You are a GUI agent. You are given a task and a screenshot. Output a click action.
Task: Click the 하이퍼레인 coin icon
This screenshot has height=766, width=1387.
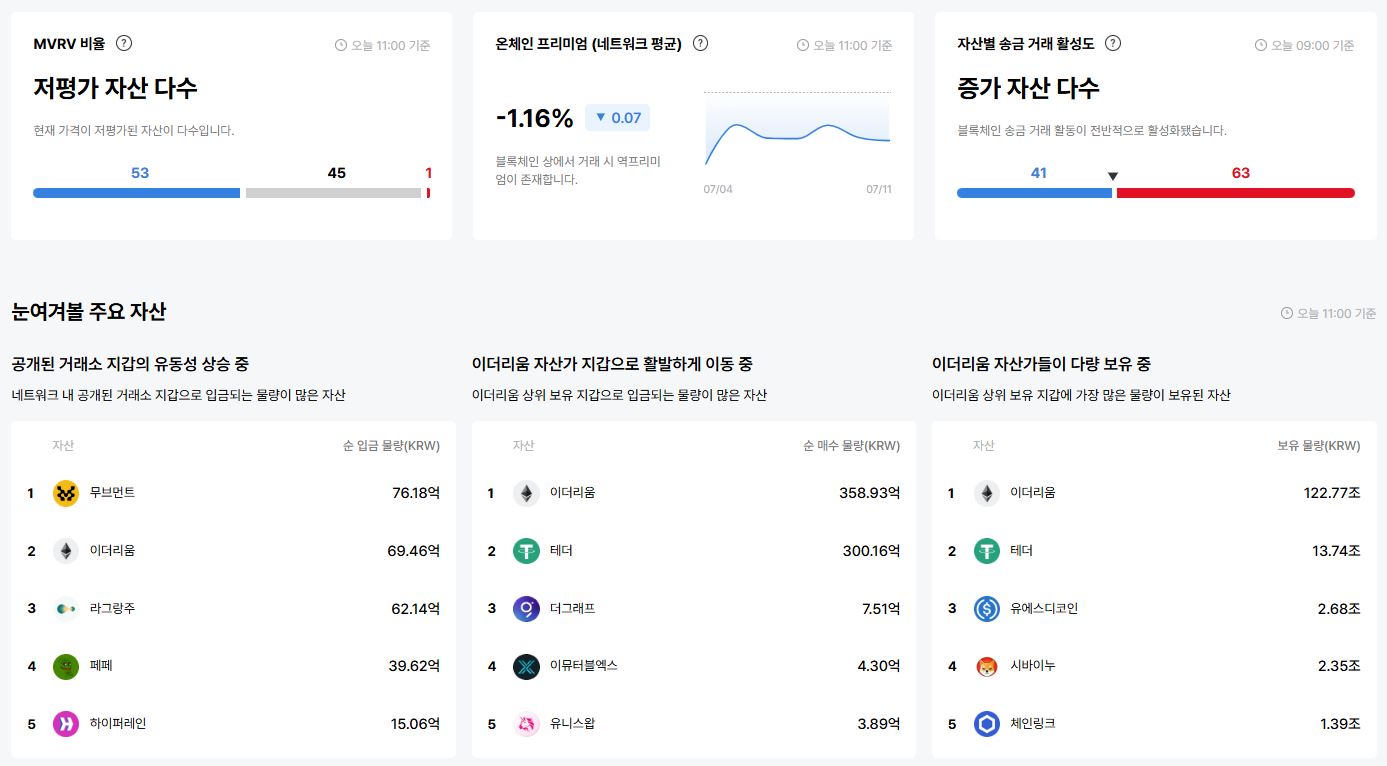click(66, 724)
